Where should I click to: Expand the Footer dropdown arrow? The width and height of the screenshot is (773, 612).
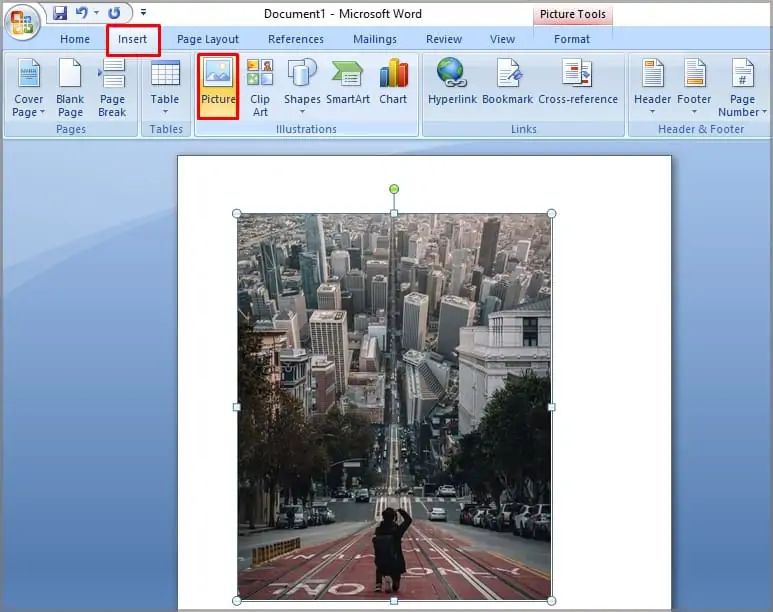click(x=694, y=112)
